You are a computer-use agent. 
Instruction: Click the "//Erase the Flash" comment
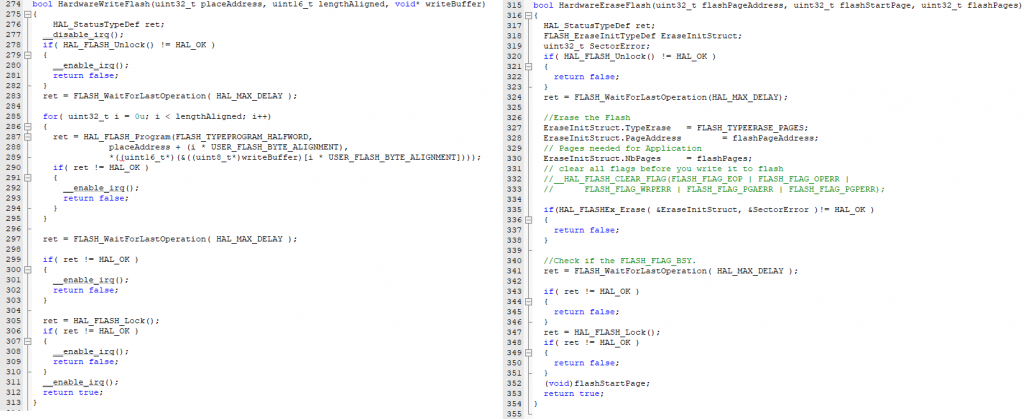(x=578, y=118)
